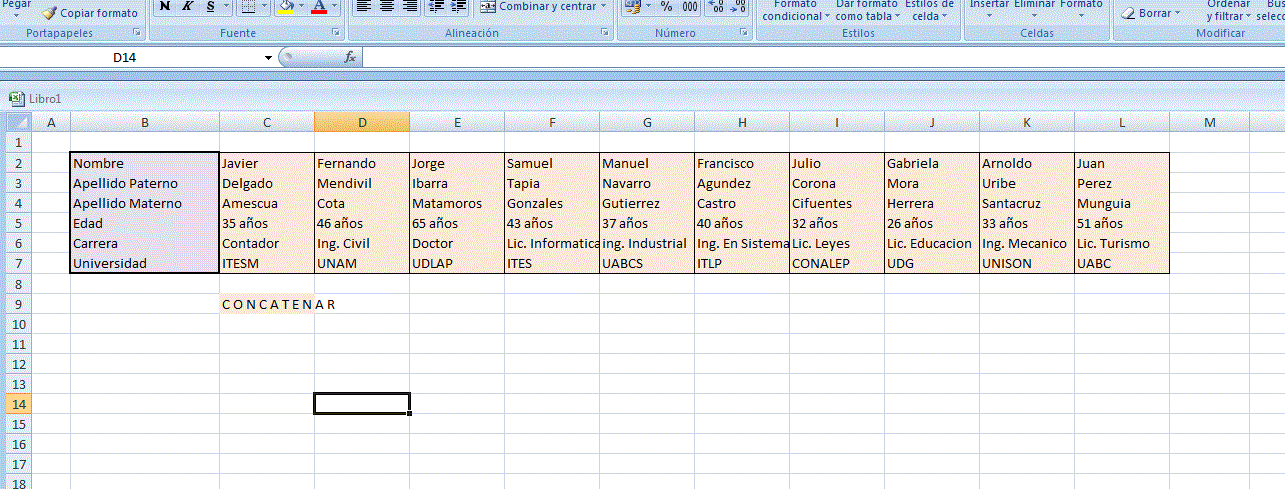The image size is (1287, 489).
Task: Apply red font color button
Action: click(x=319, y=7)
